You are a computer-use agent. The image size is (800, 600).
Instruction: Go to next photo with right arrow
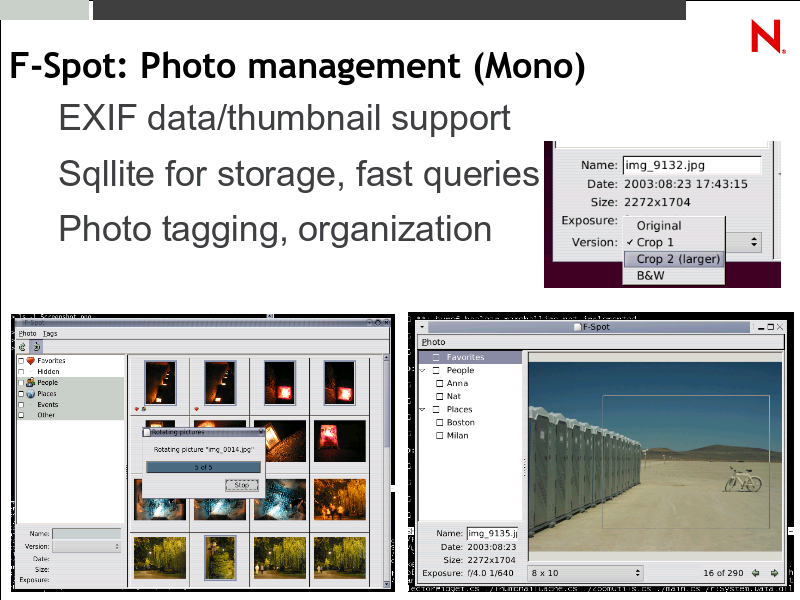click(x=774, y=573)
